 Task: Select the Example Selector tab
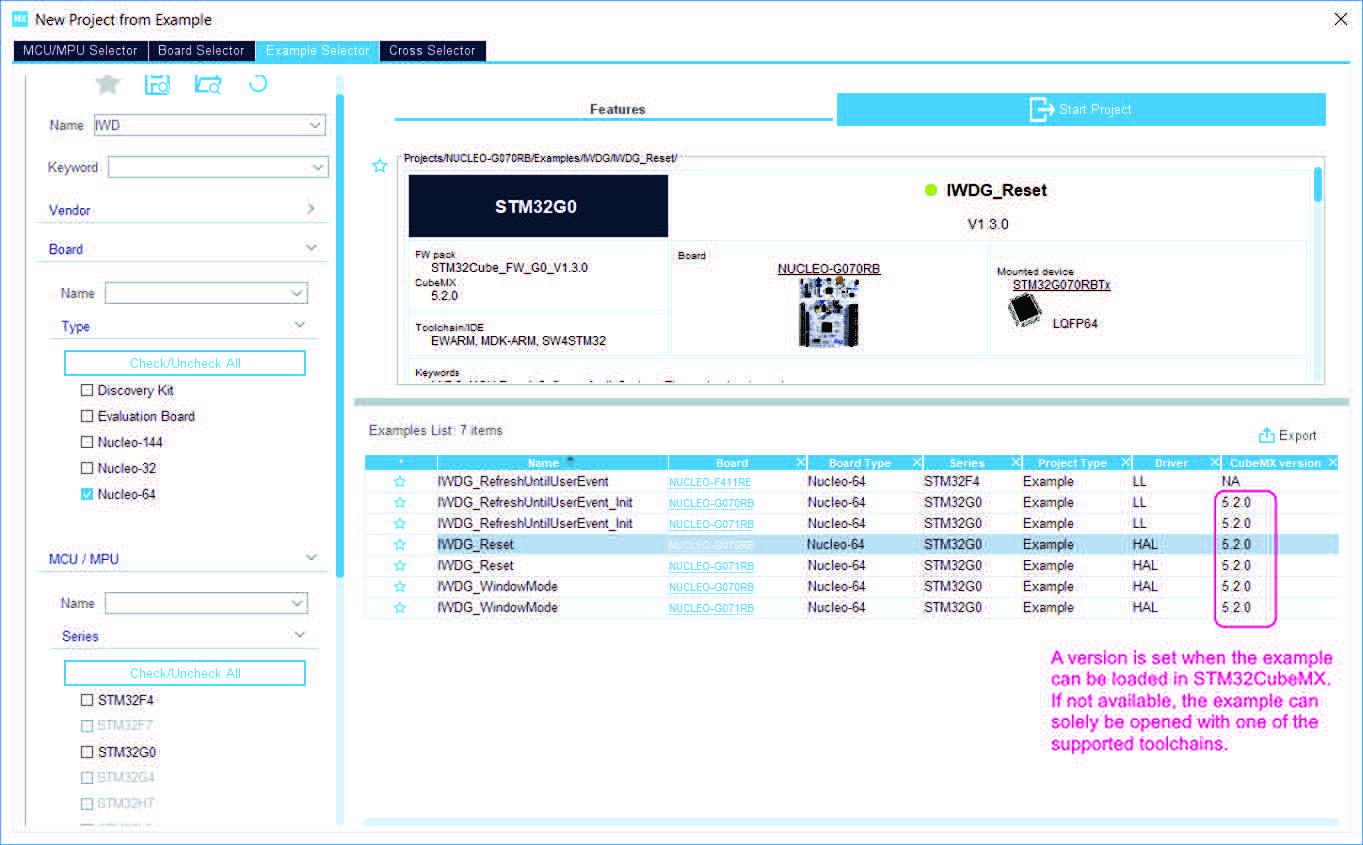317,50
